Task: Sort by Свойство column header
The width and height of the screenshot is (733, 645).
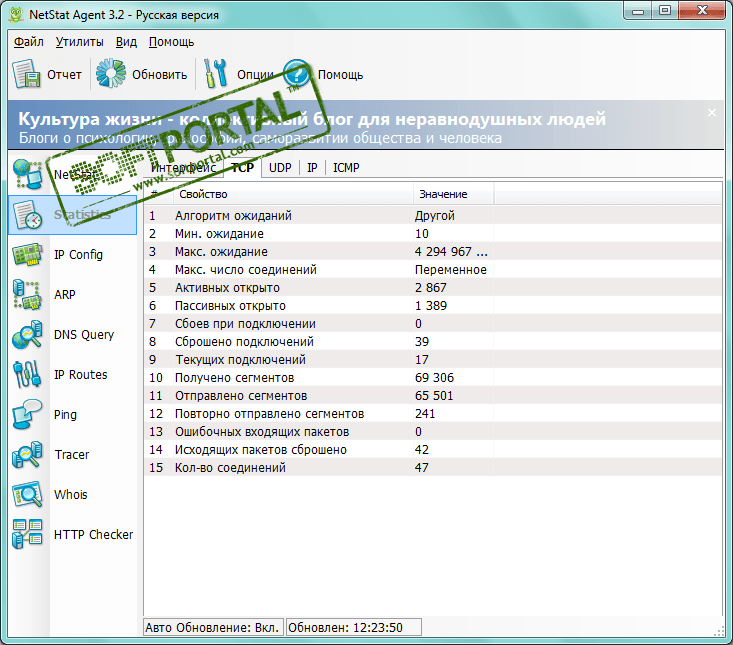Action: (x=293, y=194)
